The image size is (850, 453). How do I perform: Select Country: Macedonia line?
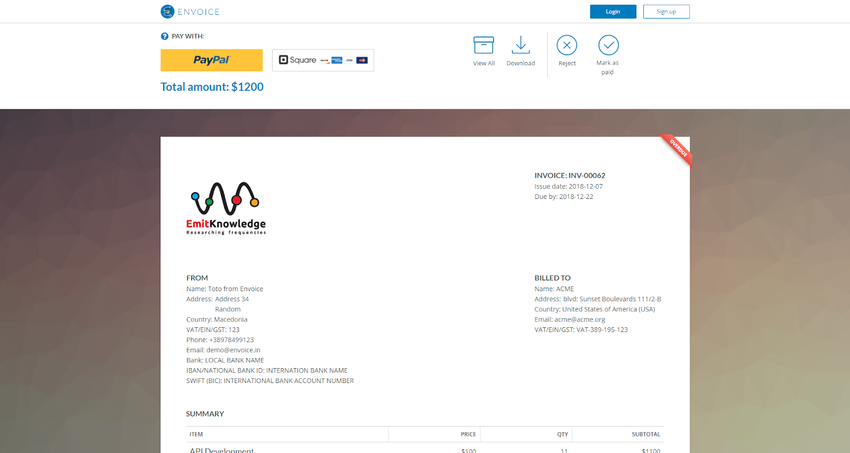217,320
